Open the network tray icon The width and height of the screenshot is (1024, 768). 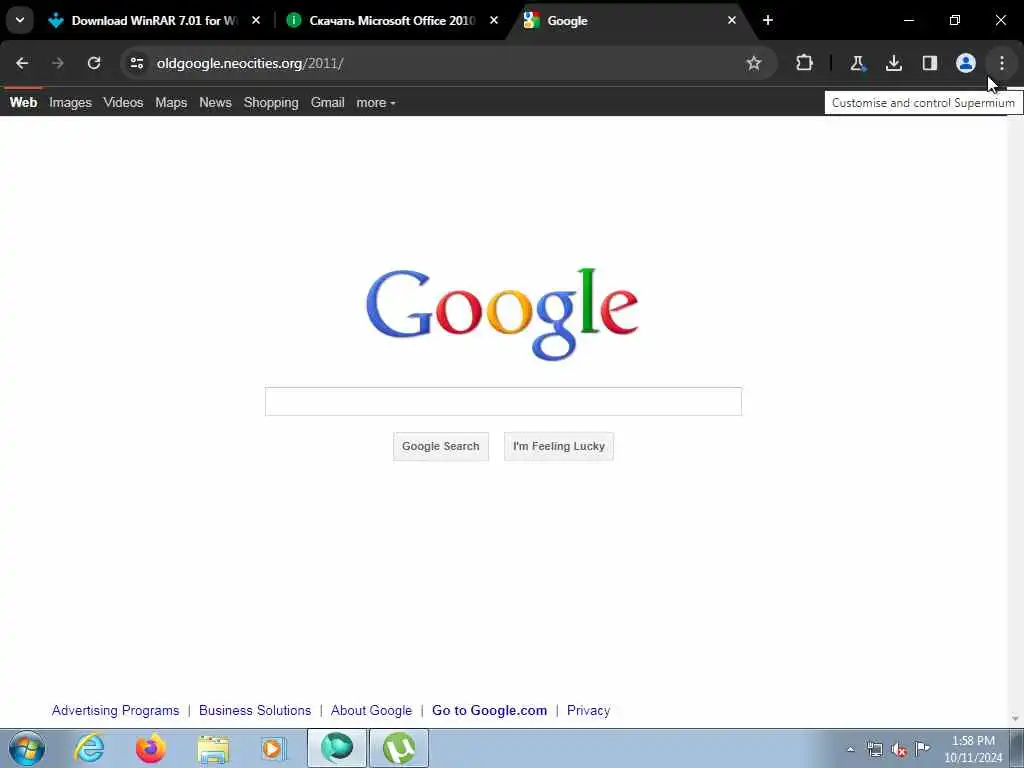pyautogui.click(x=874, y=749)
